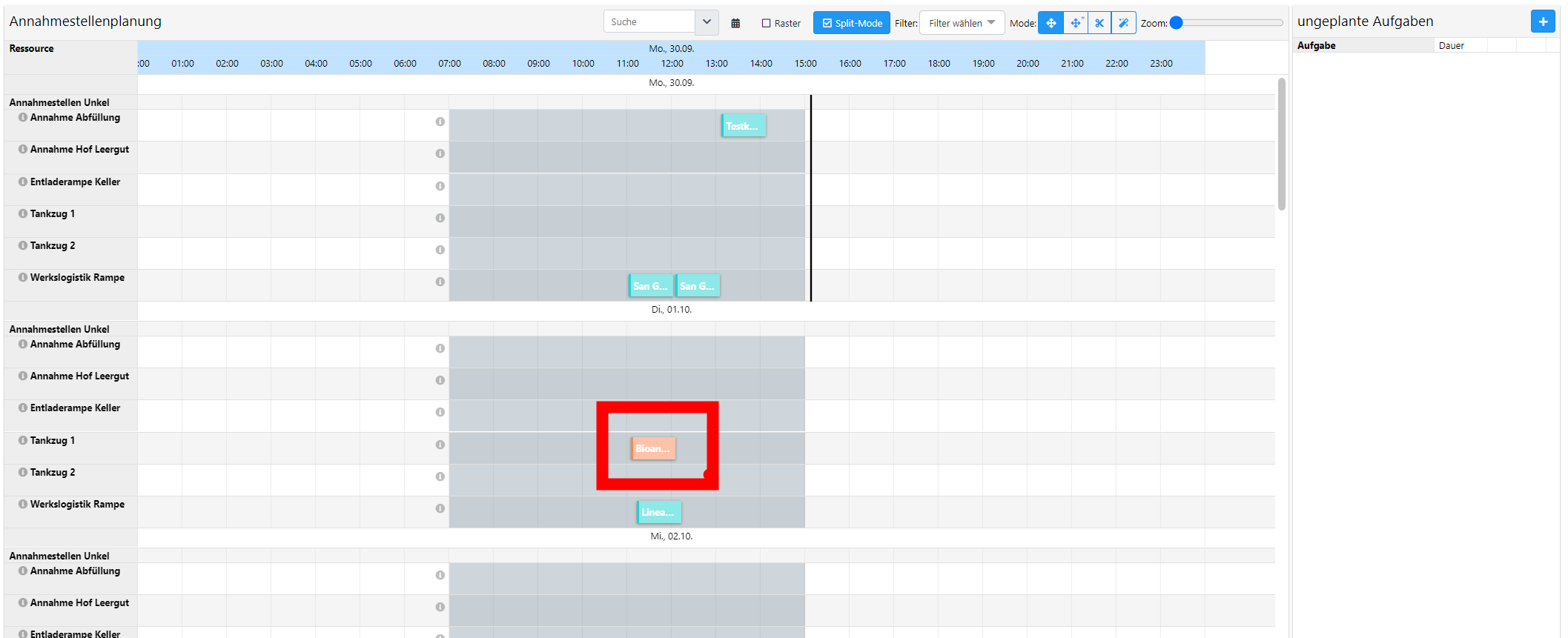
Task: Open the Suche dropdown arrow
Action: [x=707, y=22]
